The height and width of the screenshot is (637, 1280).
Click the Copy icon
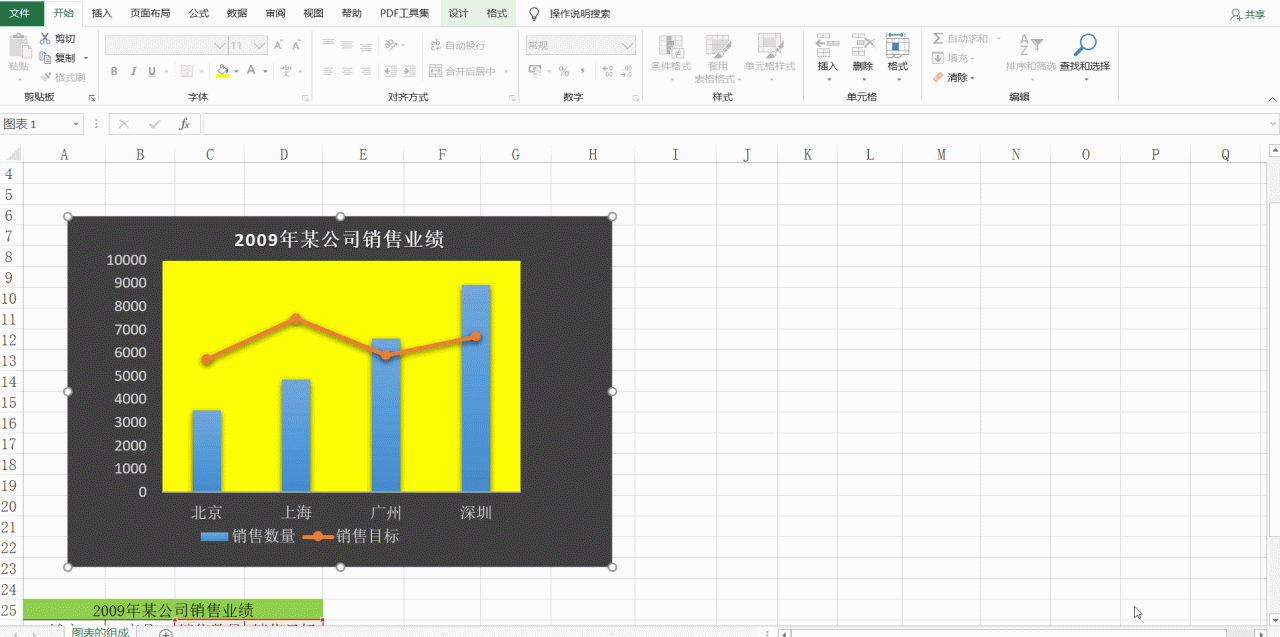coord(46,58)
